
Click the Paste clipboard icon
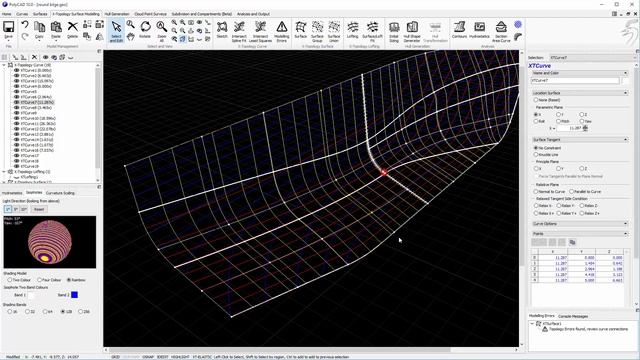point(56,27)
